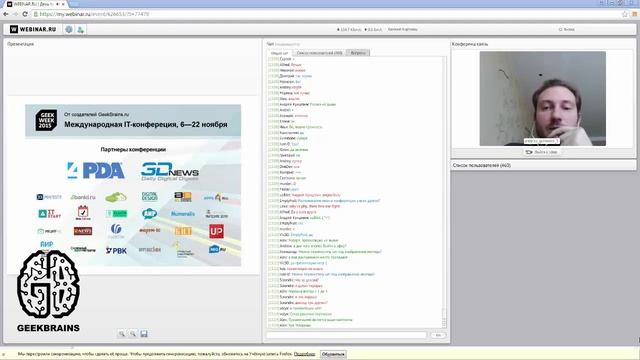Click the WEBINAR.RU logo
Screen dimensions: 640x360
[33, 29]
